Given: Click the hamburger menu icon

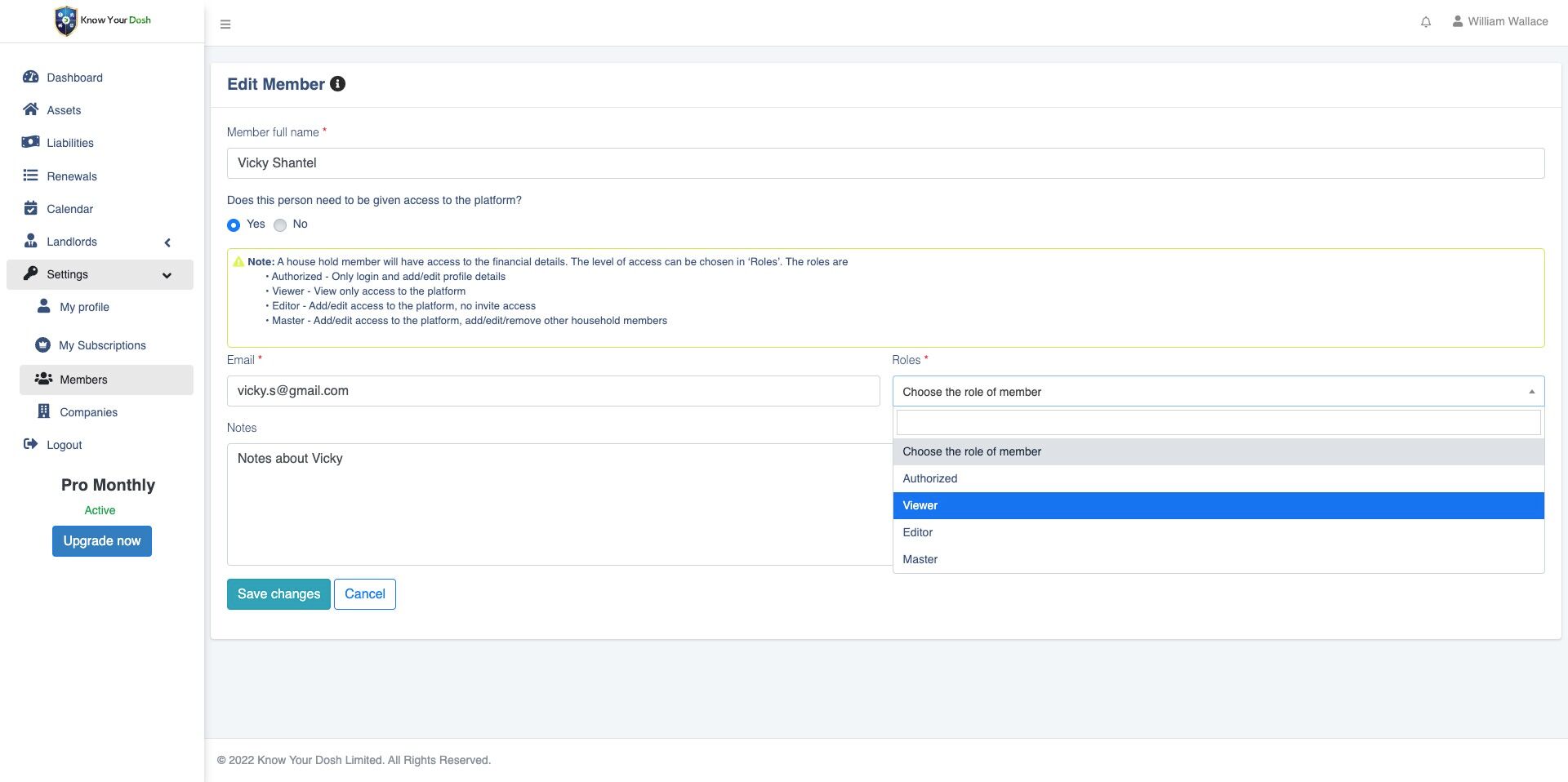Looking at the screenshot, I should [225, 24].
